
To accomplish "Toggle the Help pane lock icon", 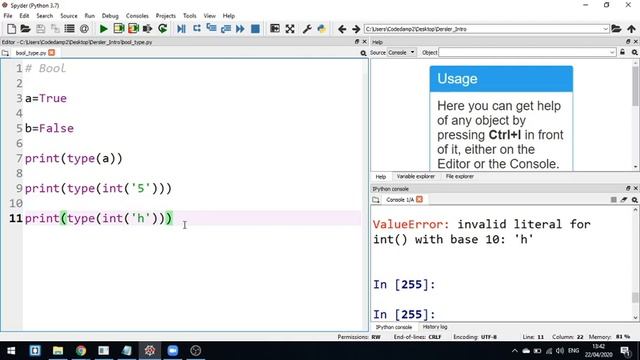I will point(622,52).
